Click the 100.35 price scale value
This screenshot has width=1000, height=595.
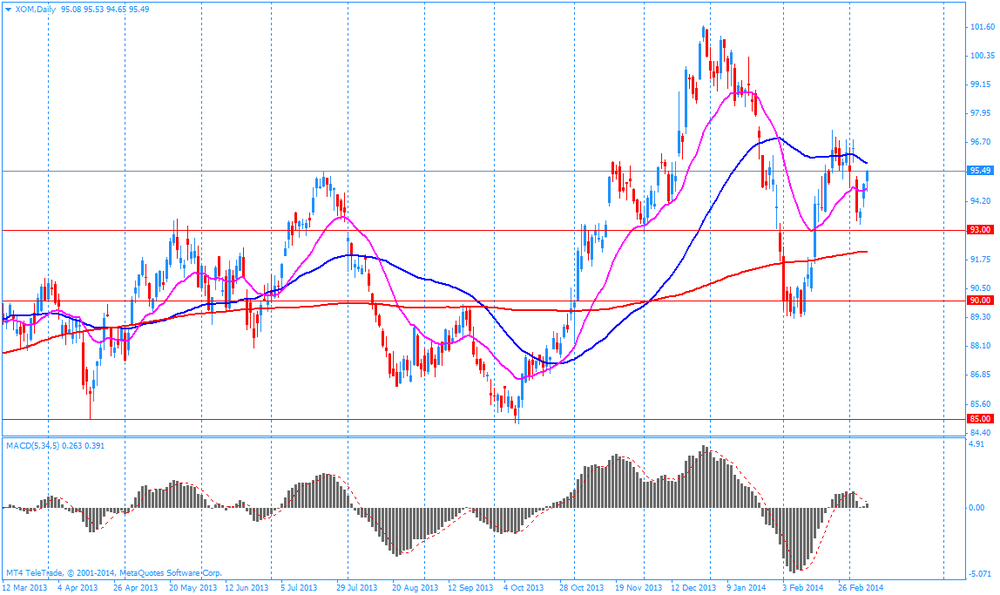[982, 55]
